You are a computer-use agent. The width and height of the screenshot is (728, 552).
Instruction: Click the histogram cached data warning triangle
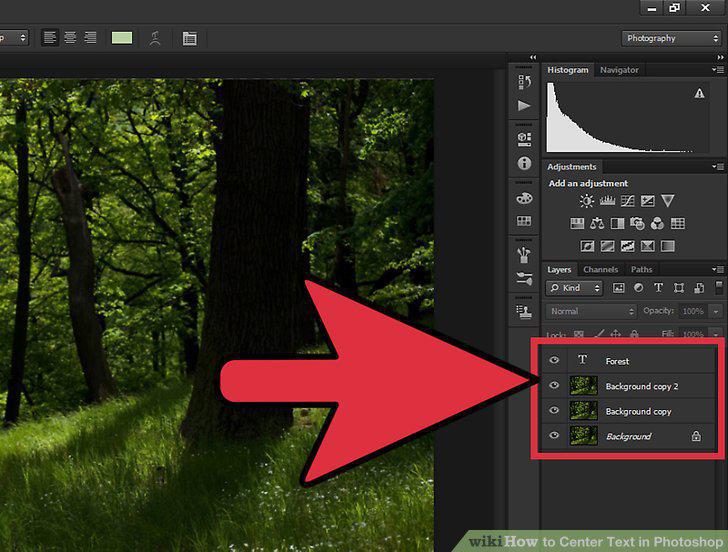click(x=699, y=93)
